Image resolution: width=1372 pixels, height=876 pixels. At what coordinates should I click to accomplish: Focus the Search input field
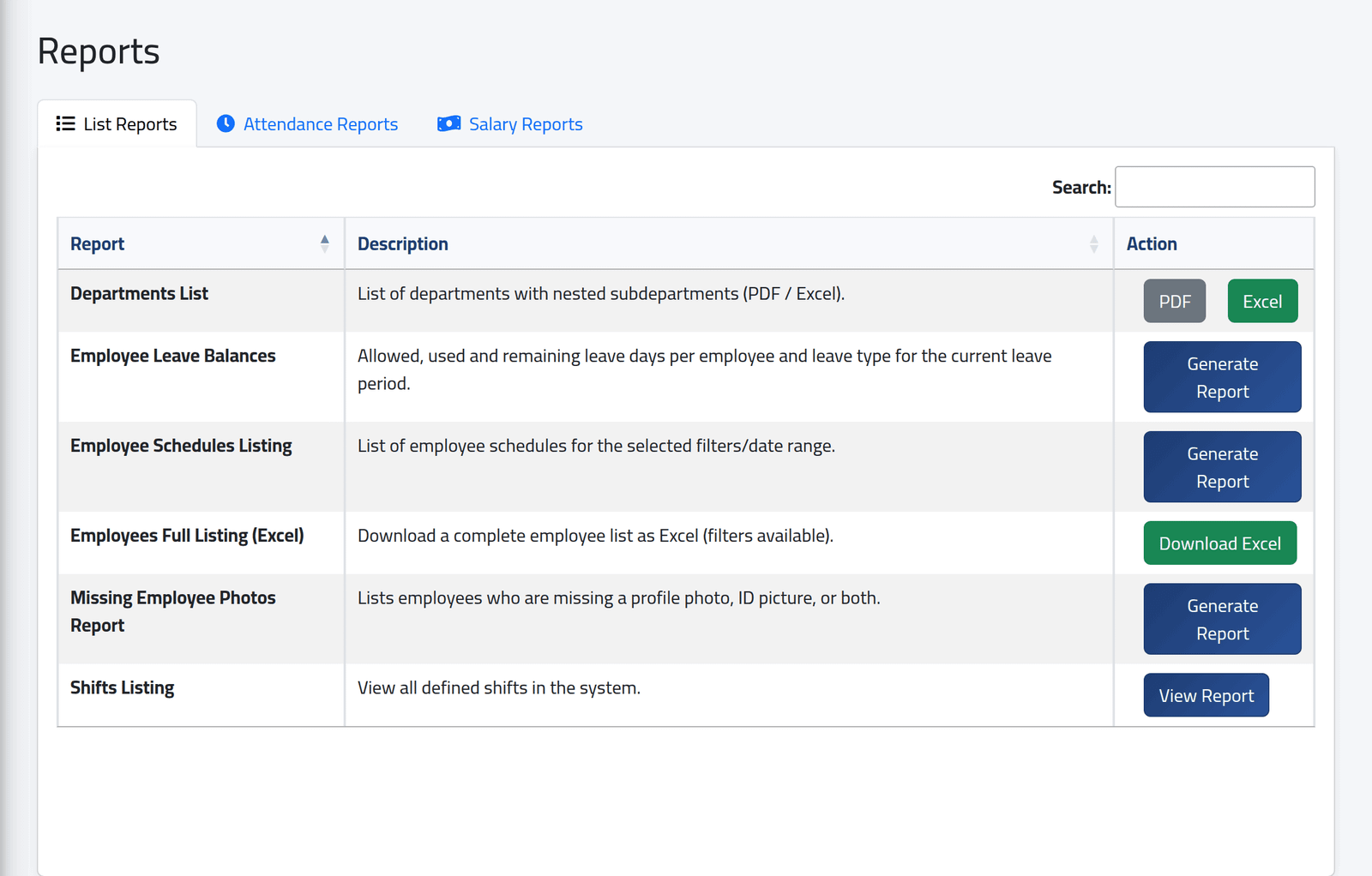pos(1214,187)
